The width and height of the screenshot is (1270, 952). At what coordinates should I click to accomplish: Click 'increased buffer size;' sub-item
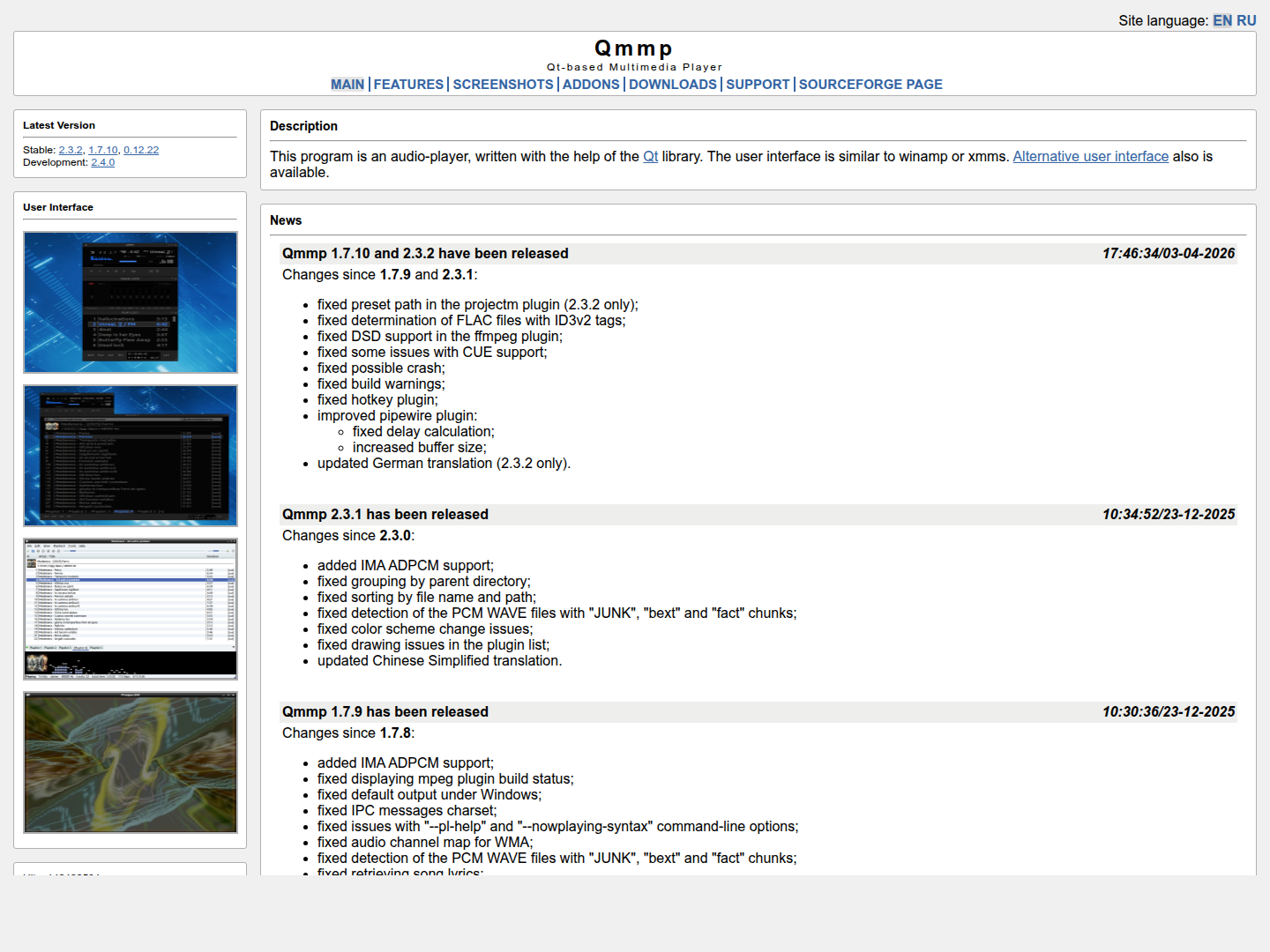click(420, 448)
